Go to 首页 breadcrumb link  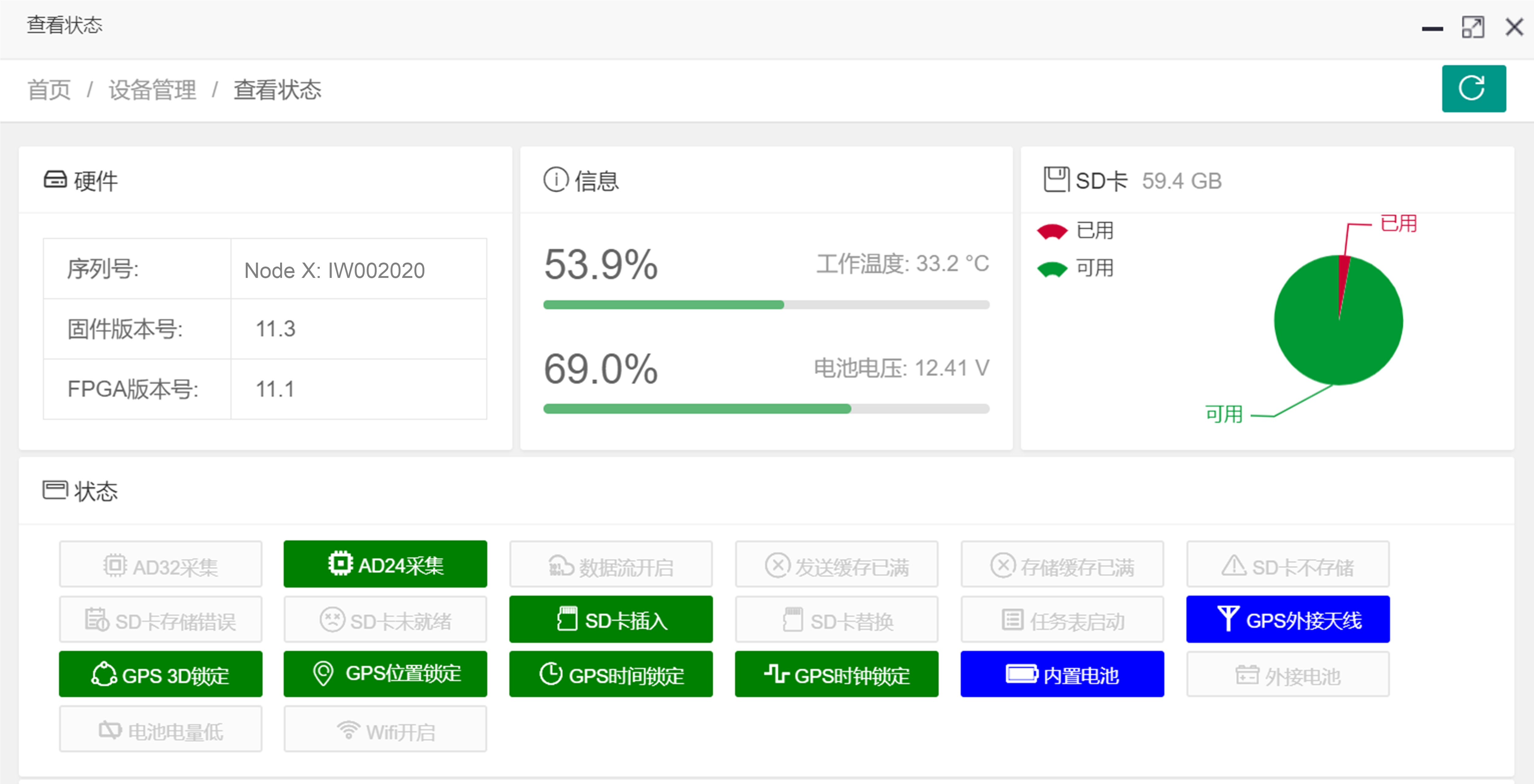[49, 90]
